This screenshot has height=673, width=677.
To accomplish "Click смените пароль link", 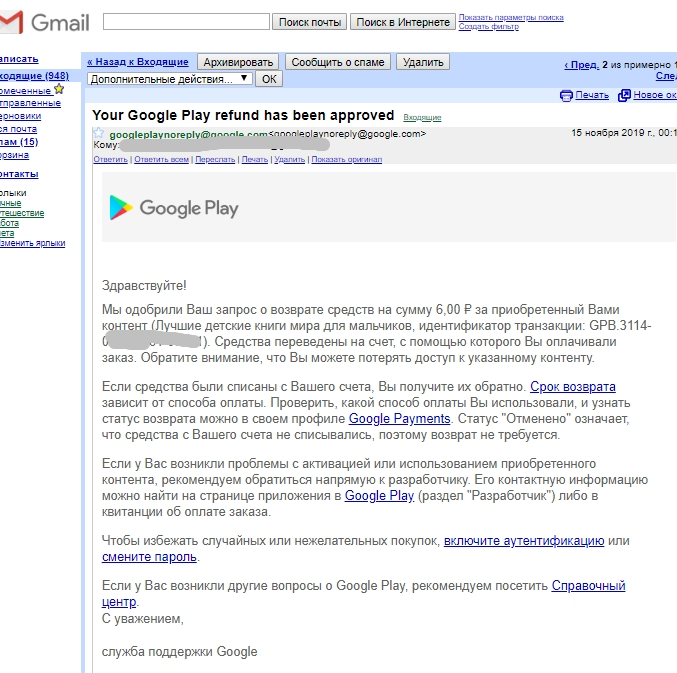I will click(149, 557).
